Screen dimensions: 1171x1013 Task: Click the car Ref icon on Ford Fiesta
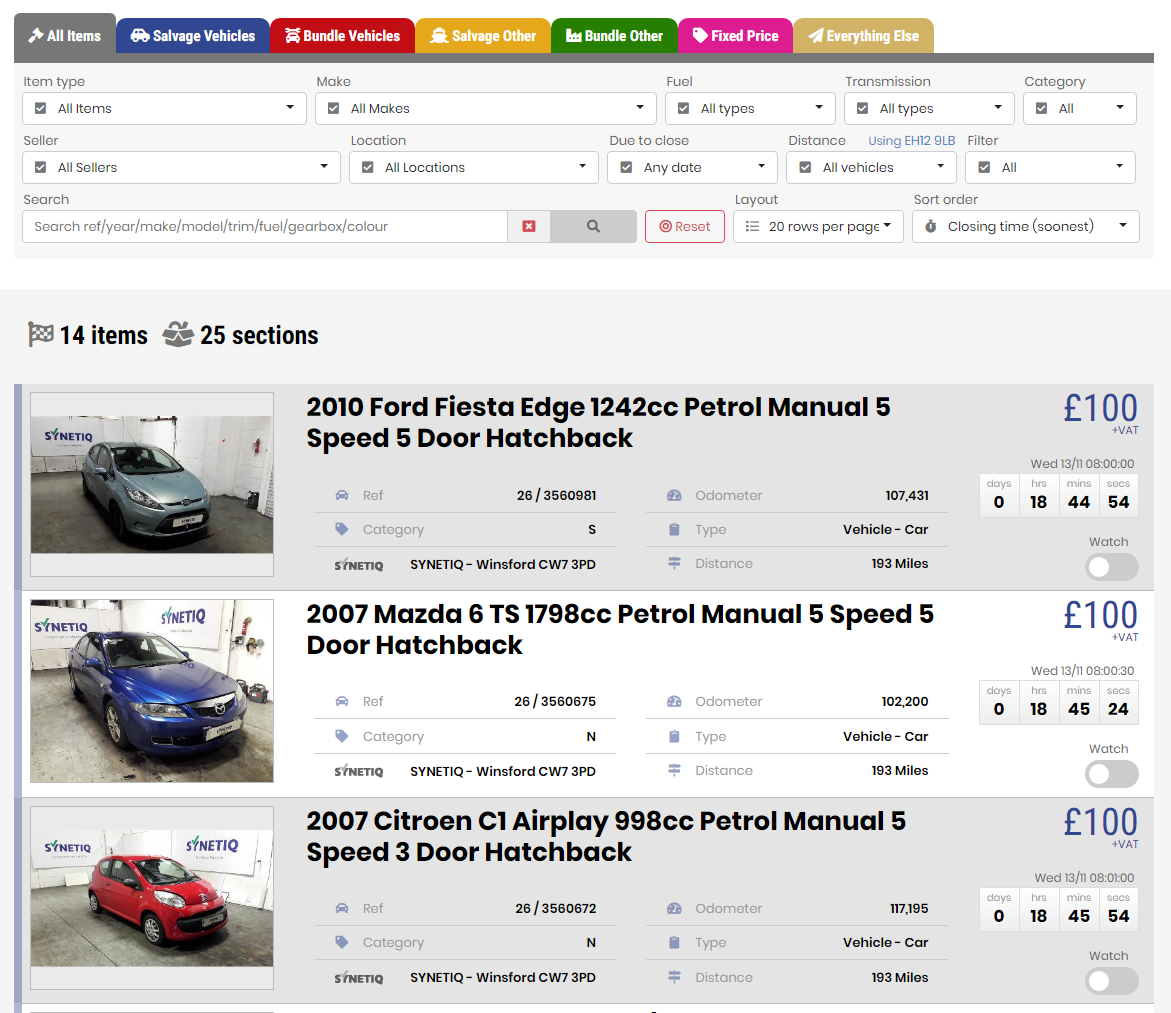(x=342, y=495)
